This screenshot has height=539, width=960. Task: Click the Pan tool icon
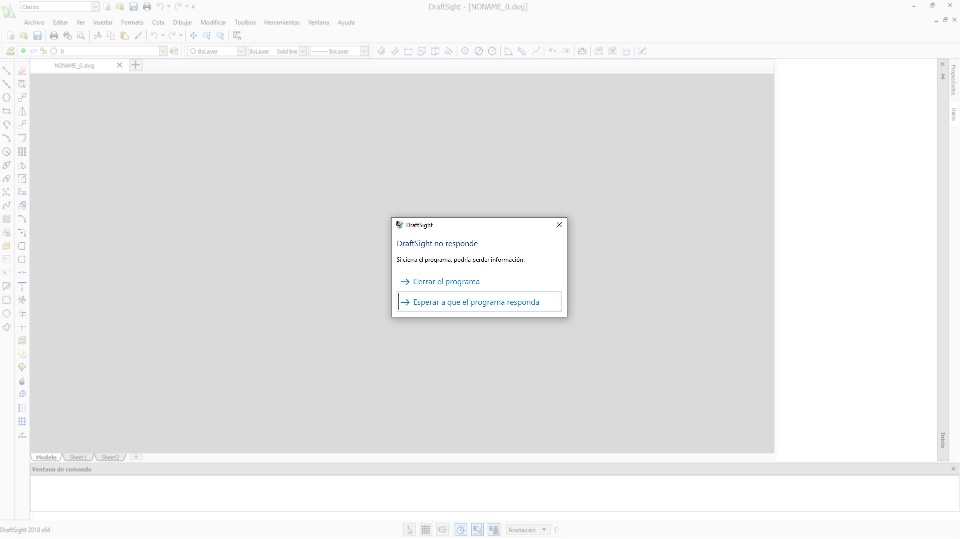[194, 36]
